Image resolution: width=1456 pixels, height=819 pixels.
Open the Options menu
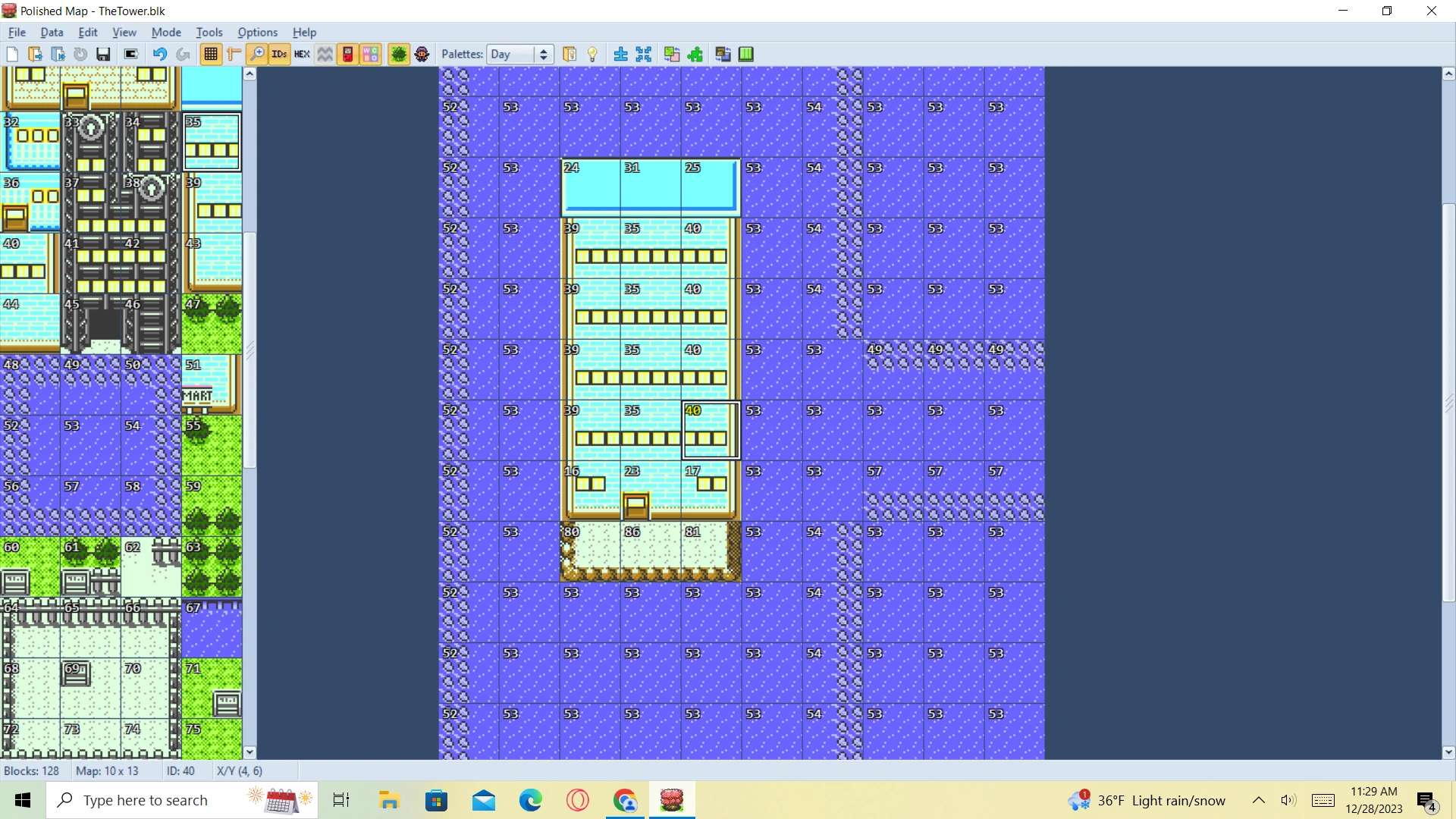pos(257,32)
